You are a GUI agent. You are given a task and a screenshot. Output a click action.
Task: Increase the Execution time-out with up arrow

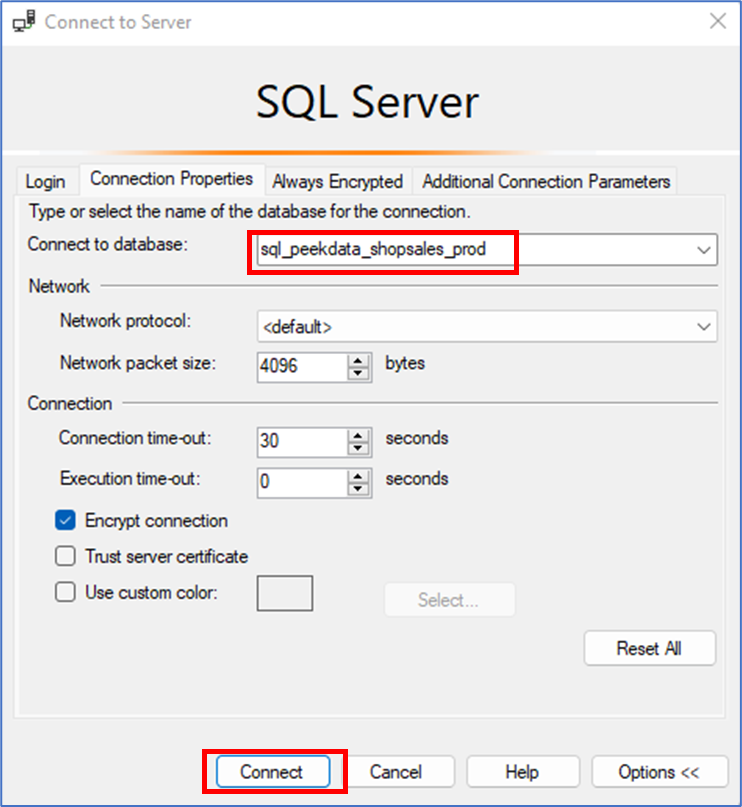coord(358,476)
